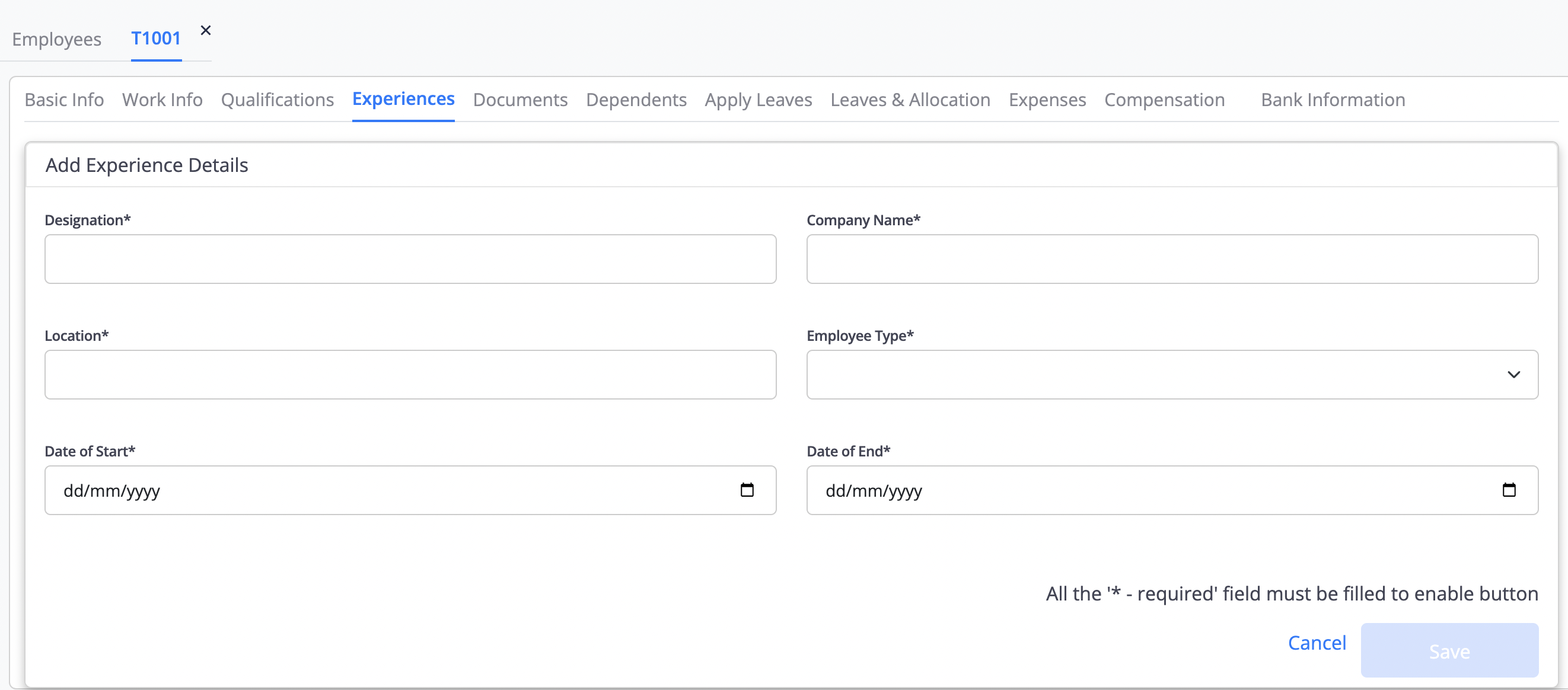Open the Work Info tab
Screen dimensions: 1568x690
tap(162, 99)
